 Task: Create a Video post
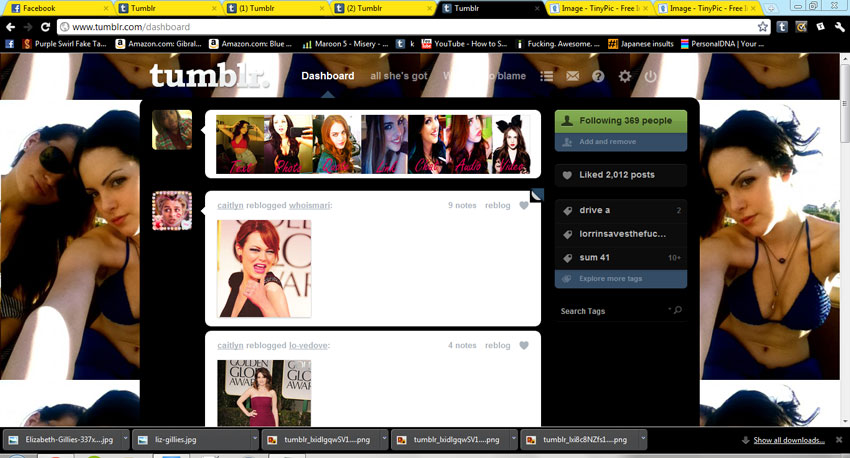click(511, 144)
